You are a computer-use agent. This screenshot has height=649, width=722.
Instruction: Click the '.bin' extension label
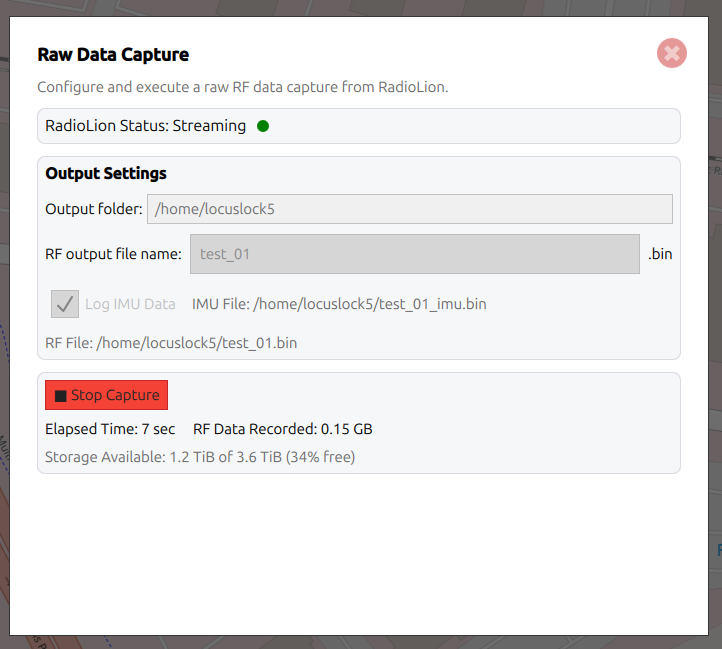[660, 254]
